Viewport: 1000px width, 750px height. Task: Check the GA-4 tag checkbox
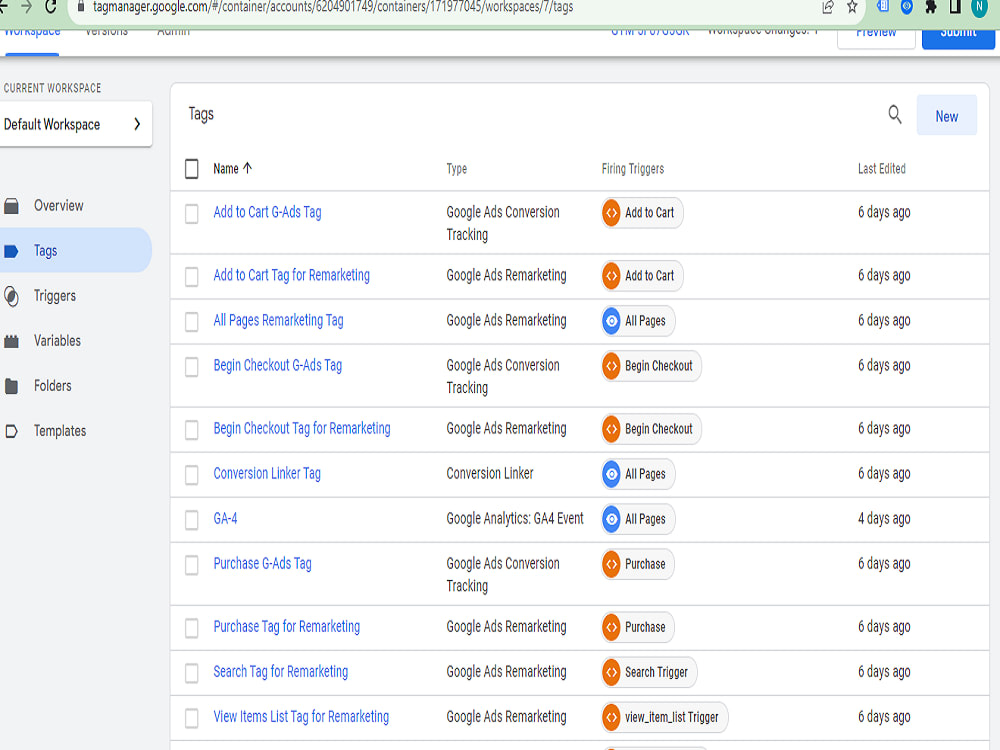(x=191, y=520)
